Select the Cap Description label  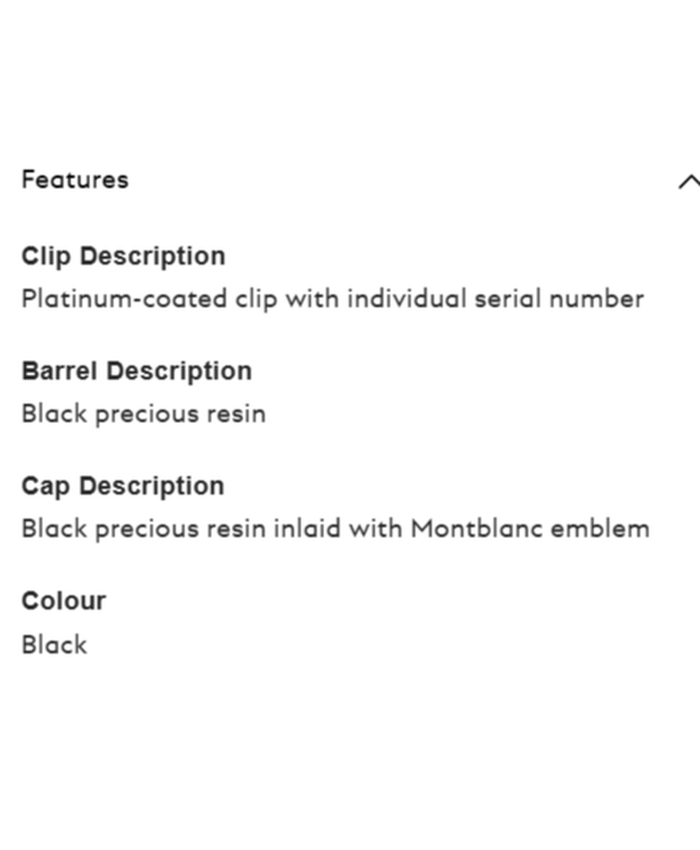122,486
